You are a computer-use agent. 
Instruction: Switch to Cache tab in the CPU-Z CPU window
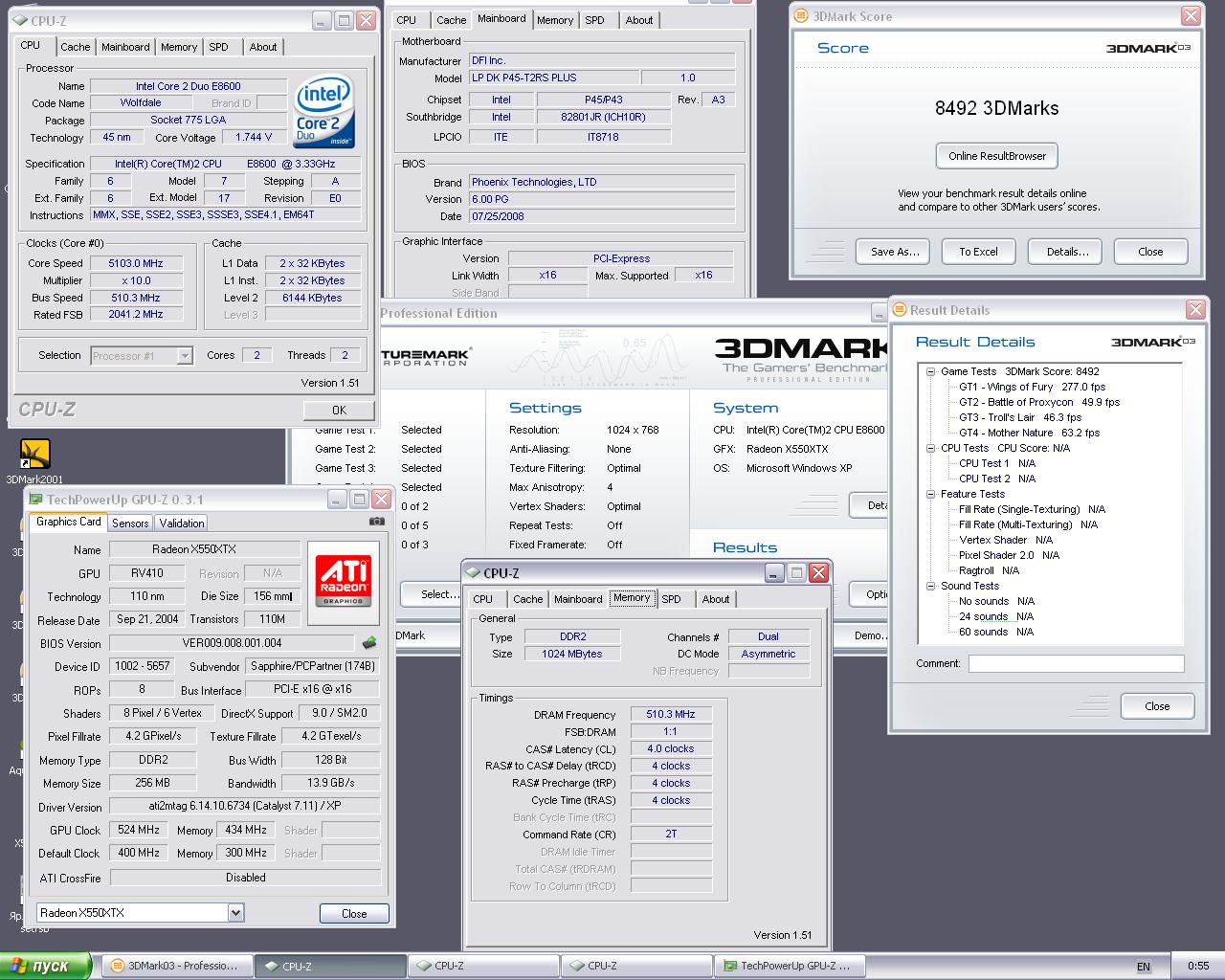pyautogui.click(x=75, y=47)
